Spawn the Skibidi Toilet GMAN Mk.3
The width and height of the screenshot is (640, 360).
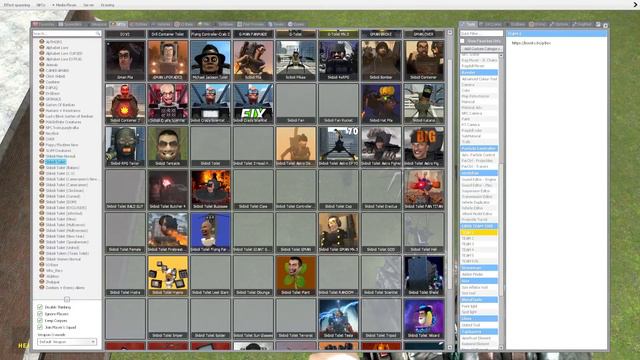pyautogui.click(x=338, y=233)
